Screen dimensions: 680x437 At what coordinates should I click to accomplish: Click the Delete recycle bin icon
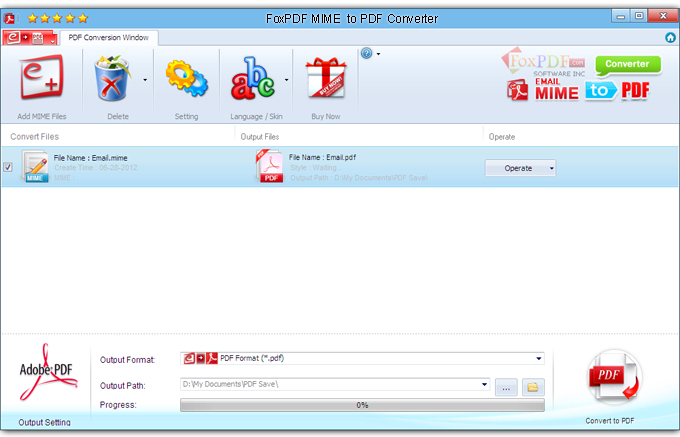112,78
